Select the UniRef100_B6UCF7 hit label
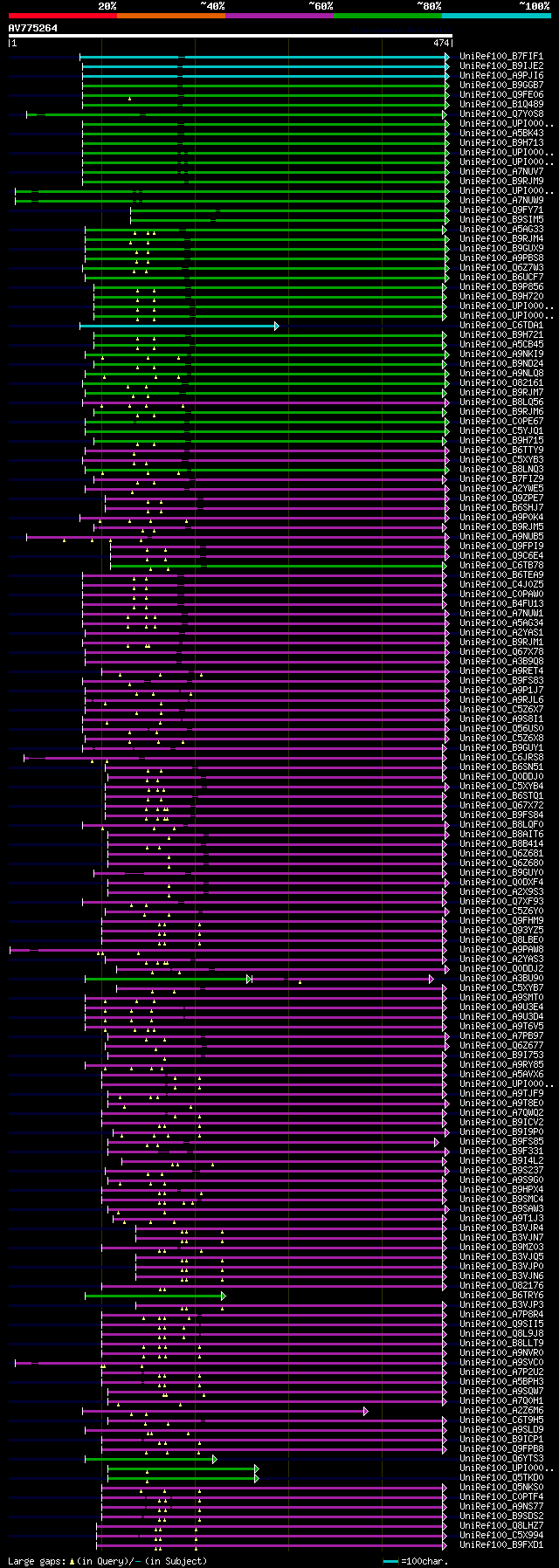 (501, 278)
